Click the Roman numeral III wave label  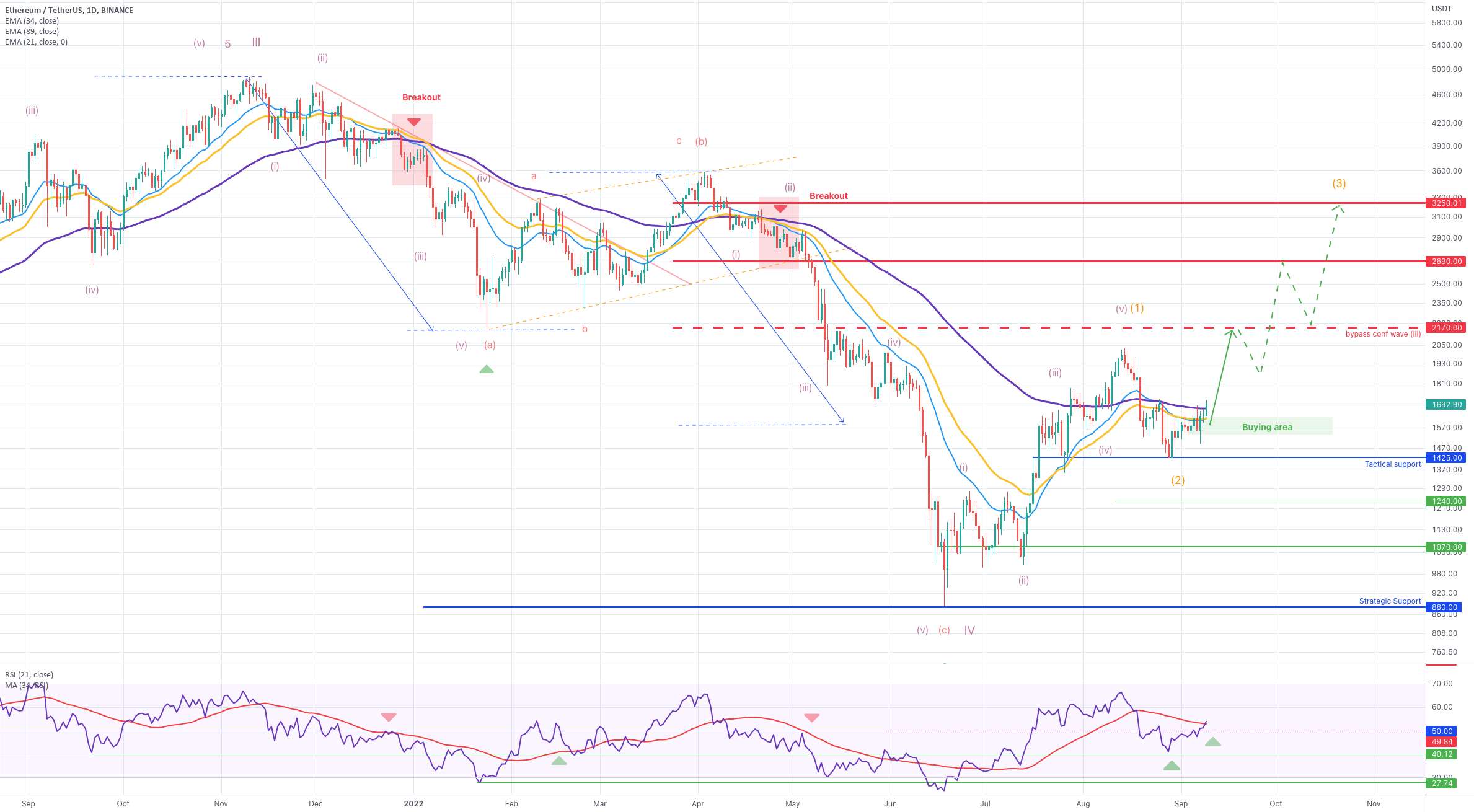tap(256, 43)
